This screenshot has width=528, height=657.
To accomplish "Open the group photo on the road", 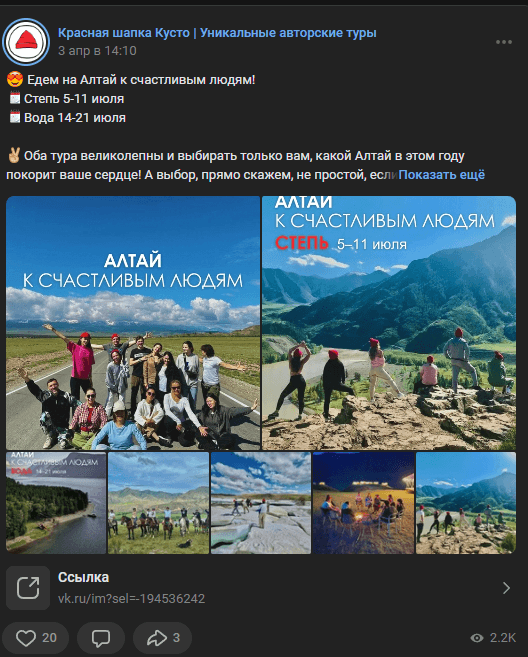I will [133, 323].
